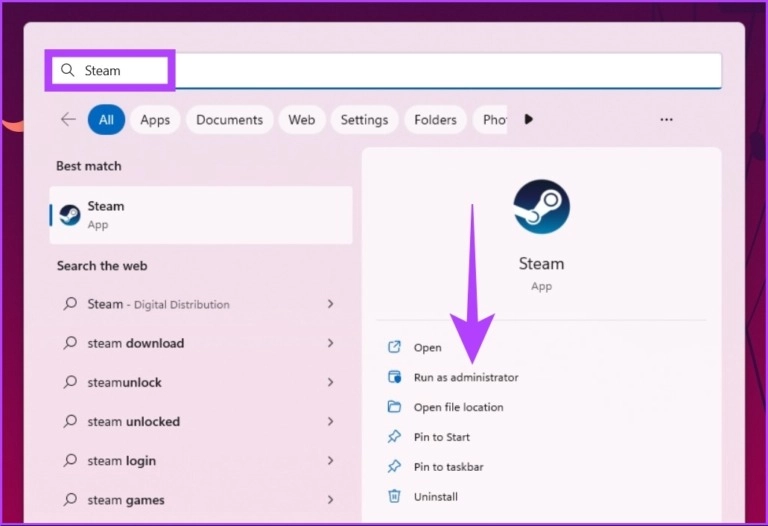Viewport: 768px width, 526px height.
Task: Expand chevron next to steam login
Action: [x=331, y=461]
